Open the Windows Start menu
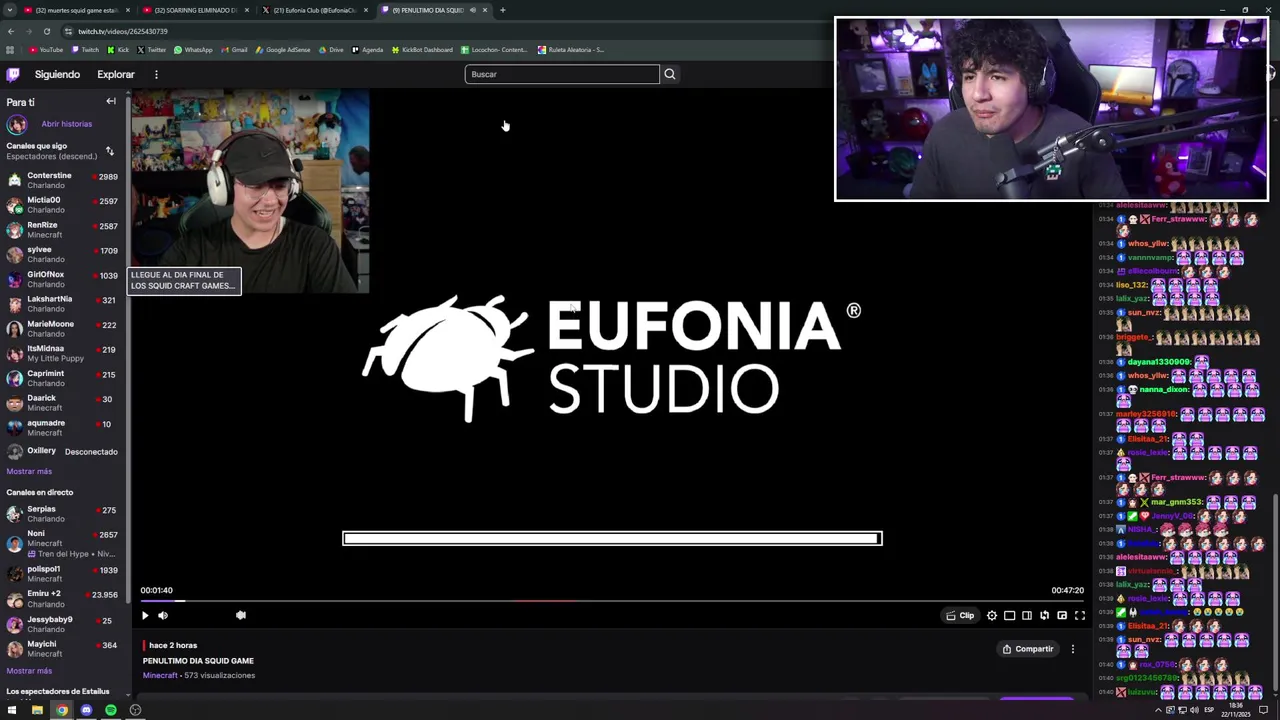 tap(12, 710)
